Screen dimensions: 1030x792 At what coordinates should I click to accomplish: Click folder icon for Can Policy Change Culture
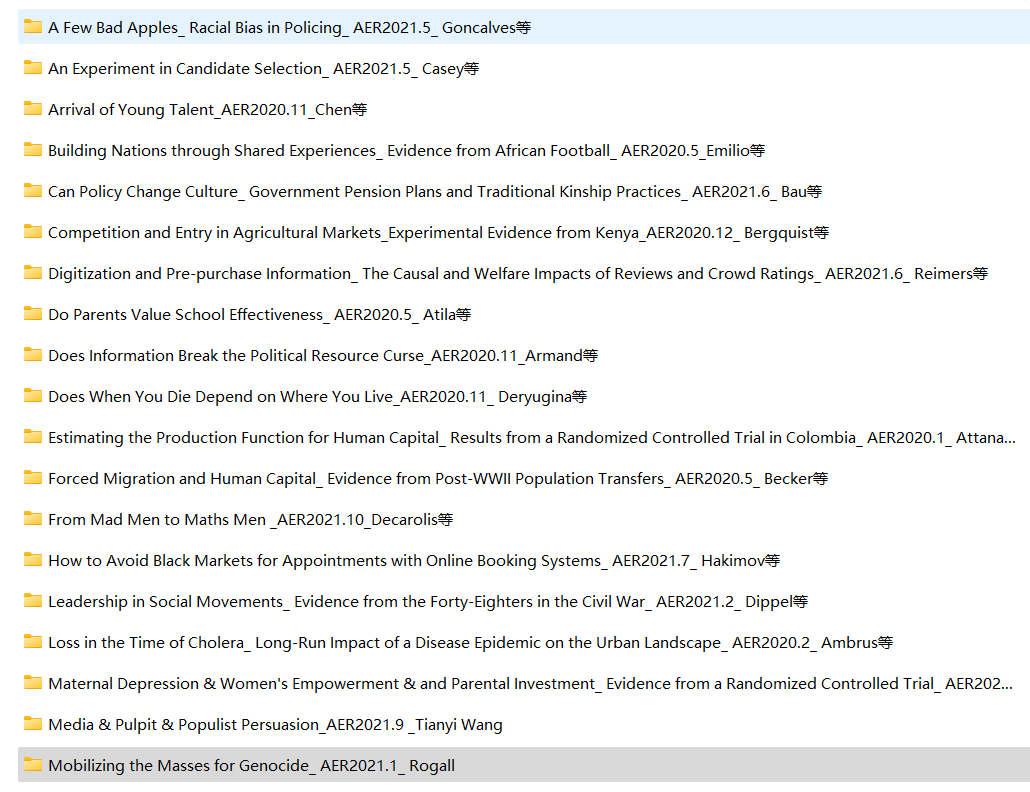pos(33,191)
